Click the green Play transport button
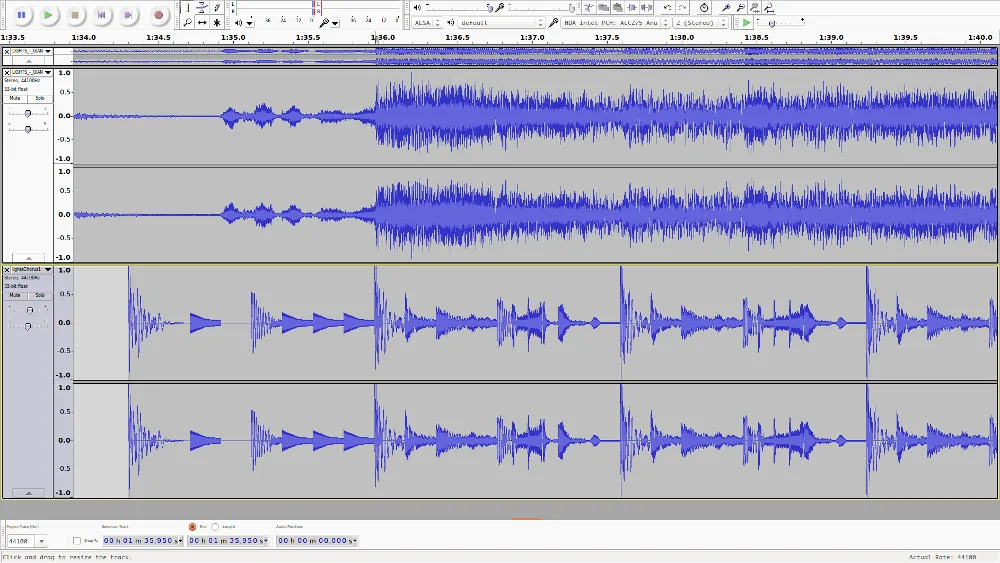 [x=48, y=15]
